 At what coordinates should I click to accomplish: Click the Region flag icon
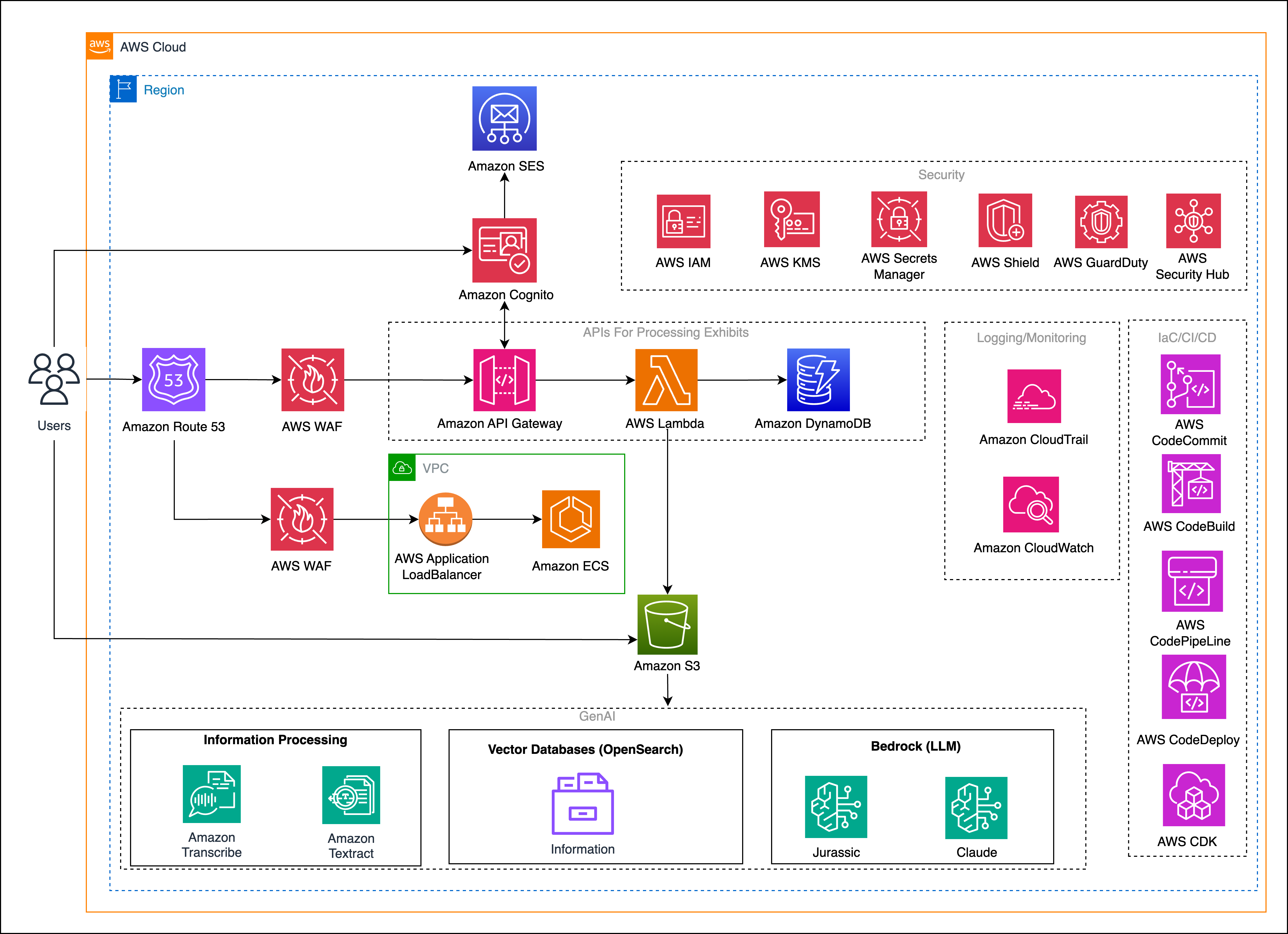click(x=123, y=89)
